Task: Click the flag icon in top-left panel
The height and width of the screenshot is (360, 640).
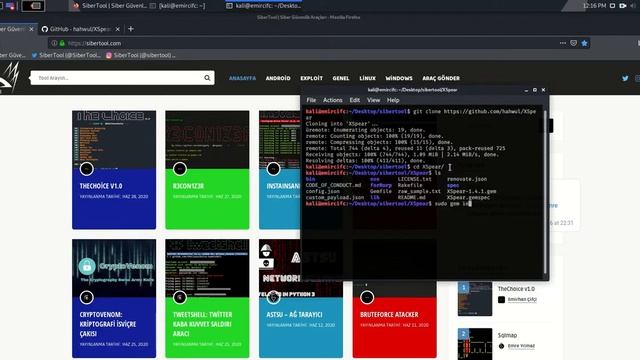Action: pyautogui.click(x=10, y=6)
